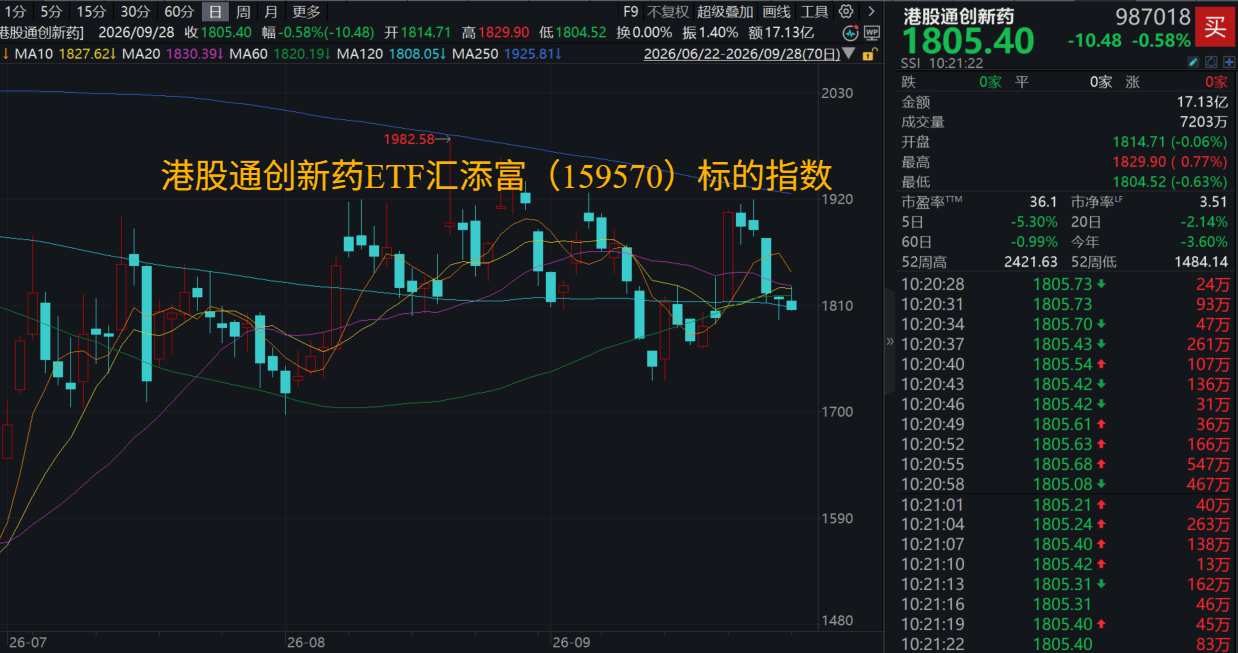This screenshot has width=1238, height=653.
Task: Switch to 1分 one-minute chart
Action: pyautogui.click(x=14, y=12)
